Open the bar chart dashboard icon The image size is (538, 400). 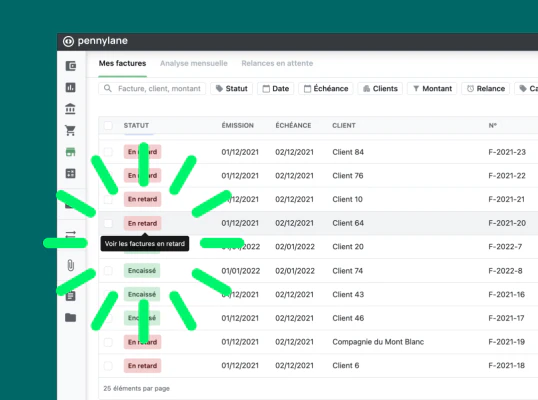click(x=71, y=87)
